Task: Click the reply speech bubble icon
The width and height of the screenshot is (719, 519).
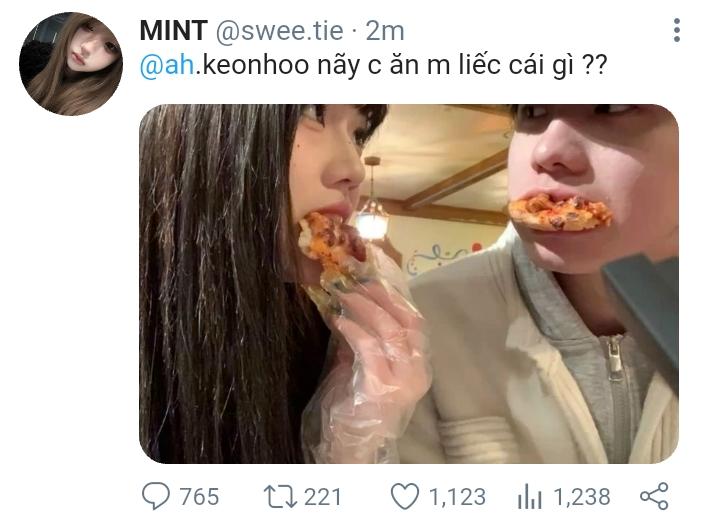Action: [155, 496]
